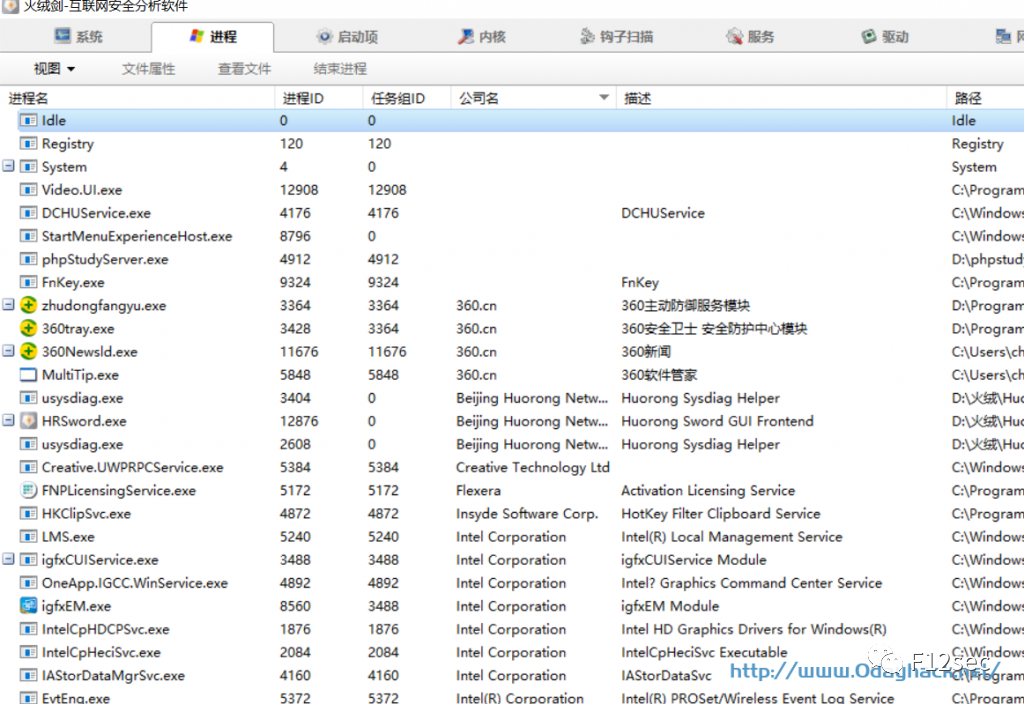The width and height of the screenshot is (1024, 704).
Task: Click the MultiTip.exe window icon
Action: [x=28, y=375]
